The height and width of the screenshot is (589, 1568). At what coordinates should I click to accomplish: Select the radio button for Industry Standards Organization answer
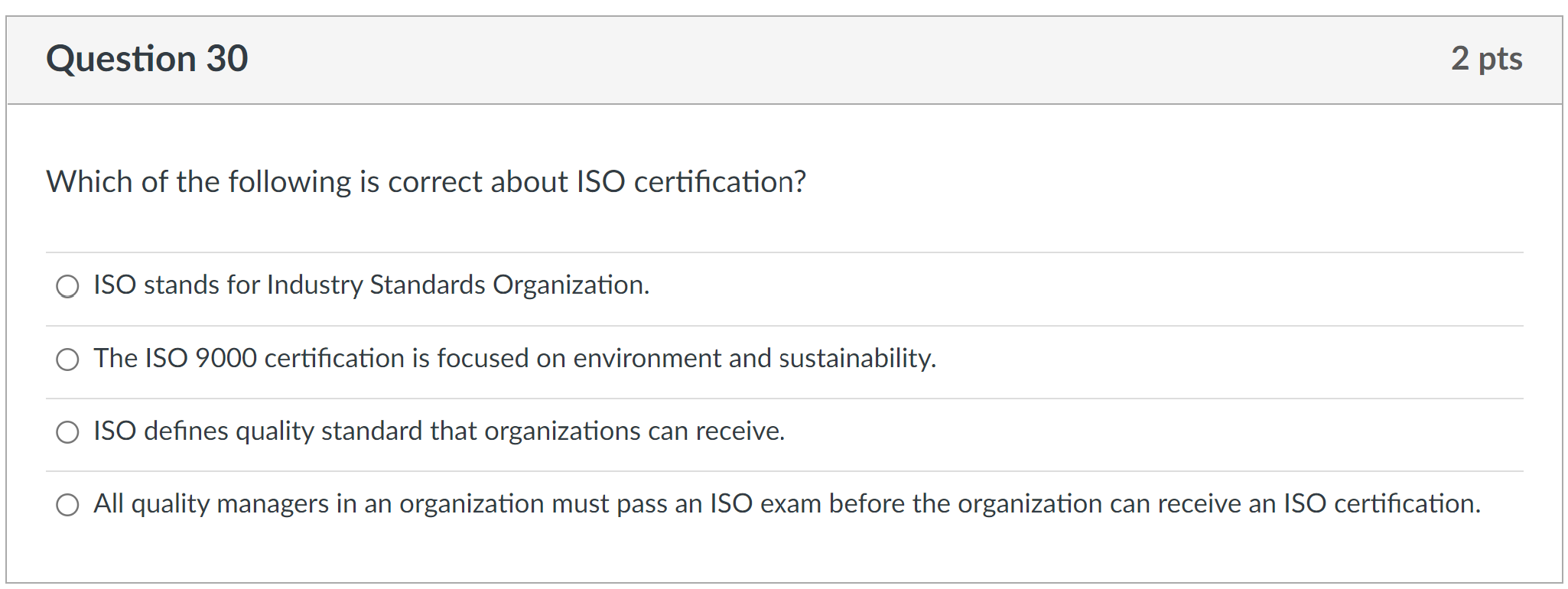click(68, 287)
